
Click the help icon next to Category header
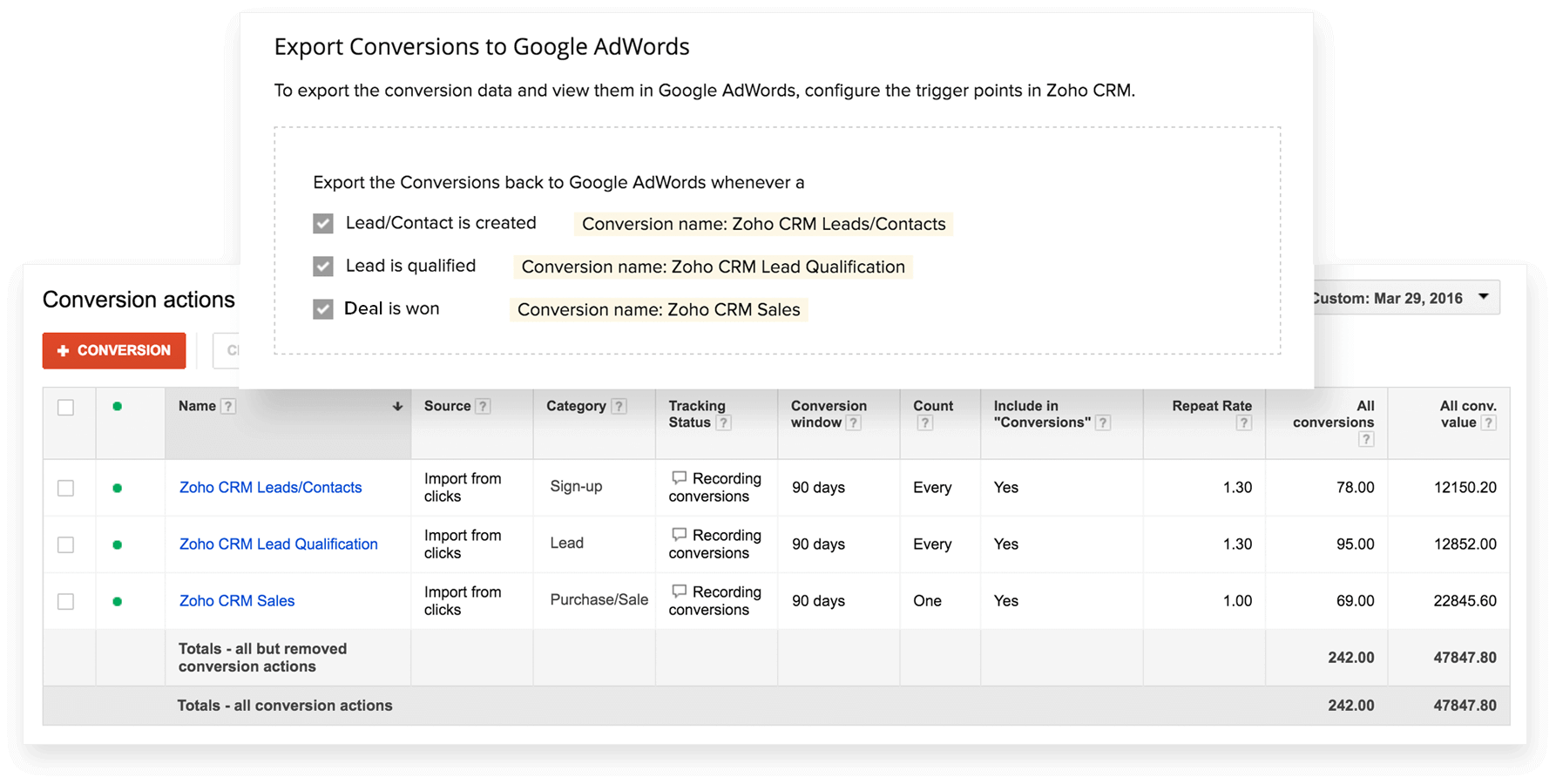tap(619, 406)
